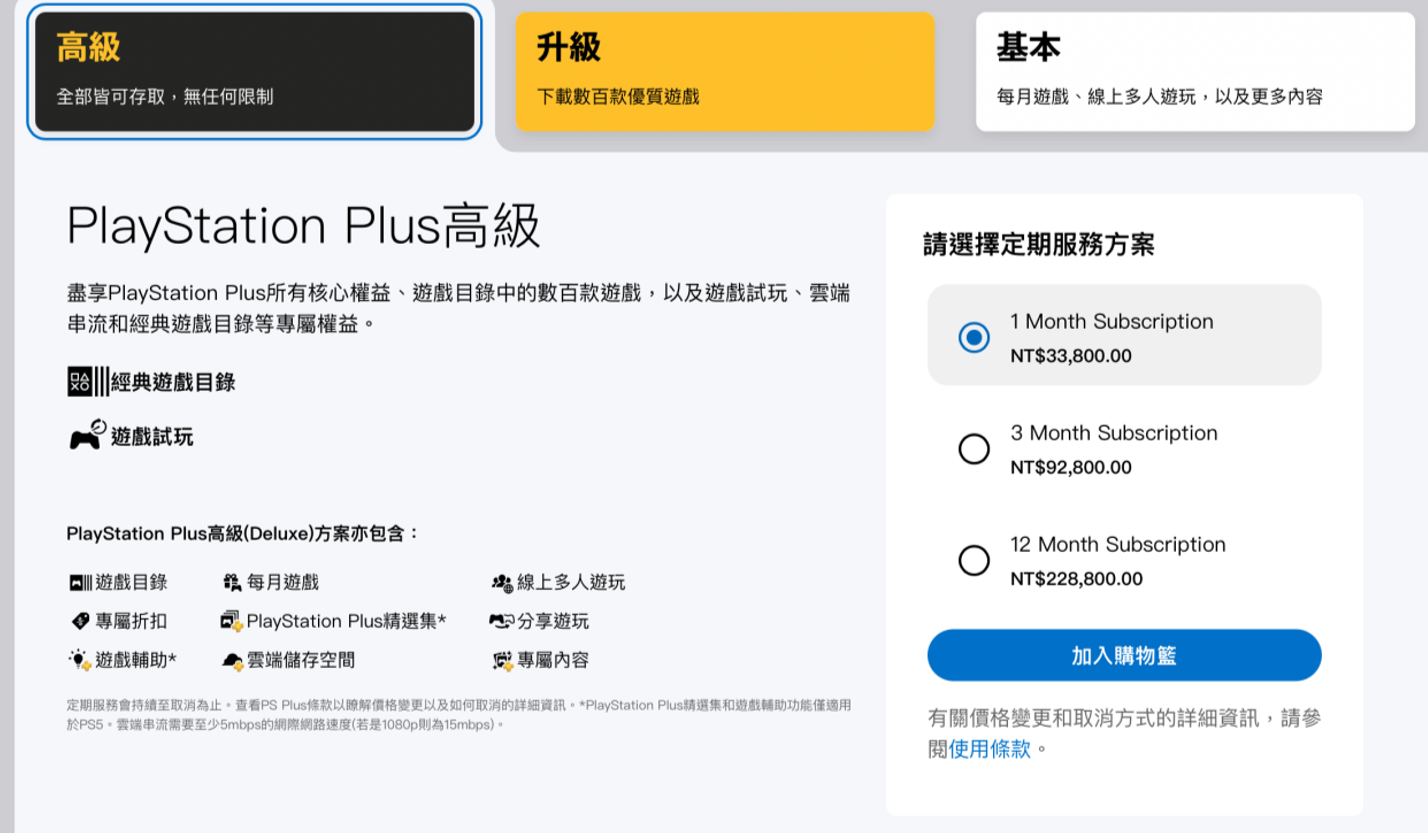Click the 專屬內容 exclusive content icon
Image resolution: width=1428 pixels, height=833 pixels.
click(502, 660)
